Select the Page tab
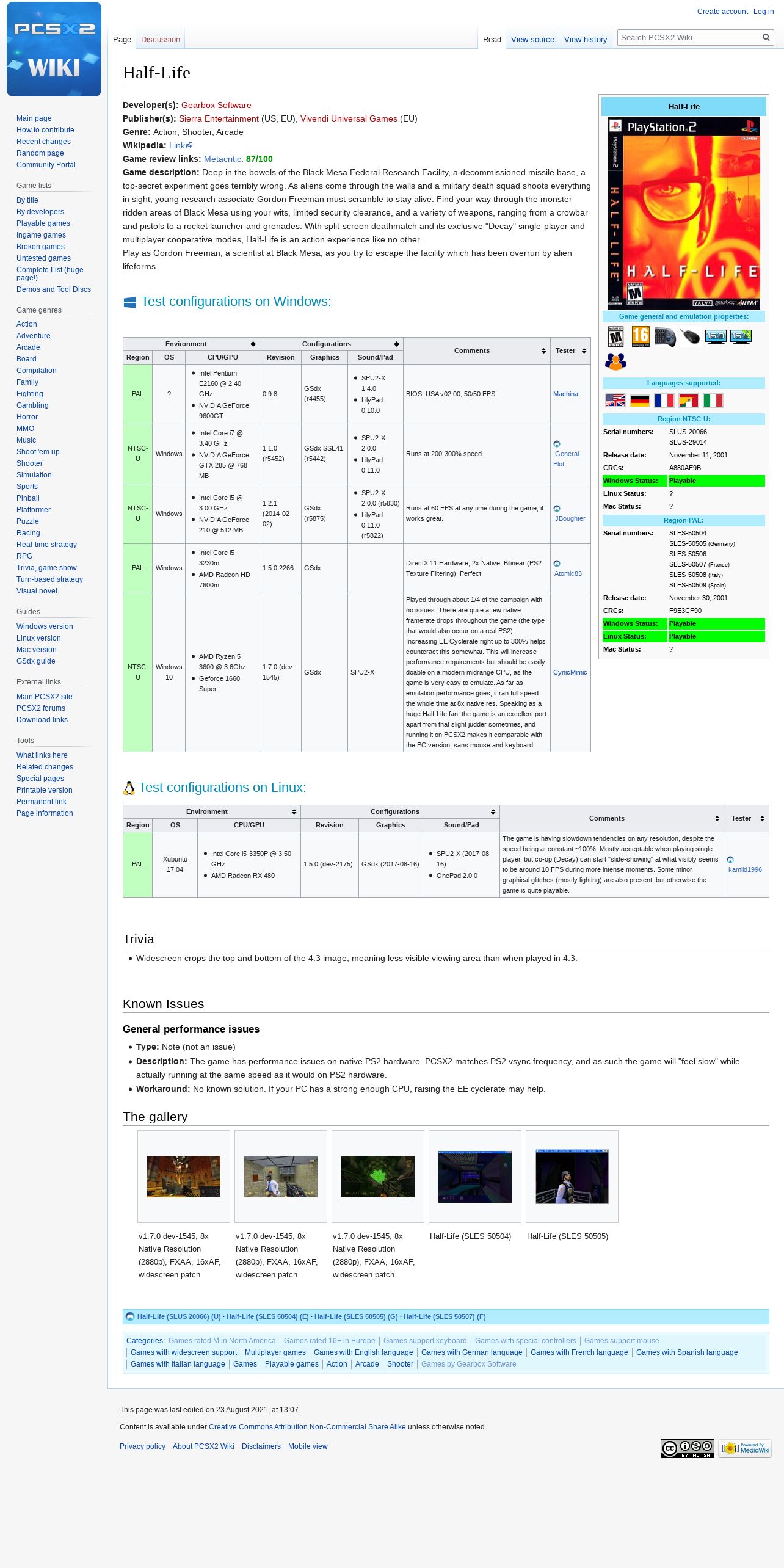Viewport: 784px width, 1568px height. pos(122,40)
